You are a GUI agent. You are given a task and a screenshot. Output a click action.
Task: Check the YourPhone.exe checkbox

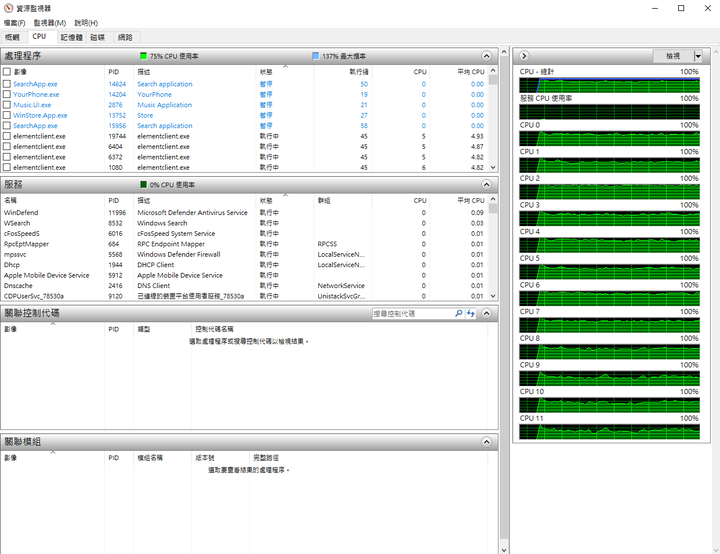(7, 94)
